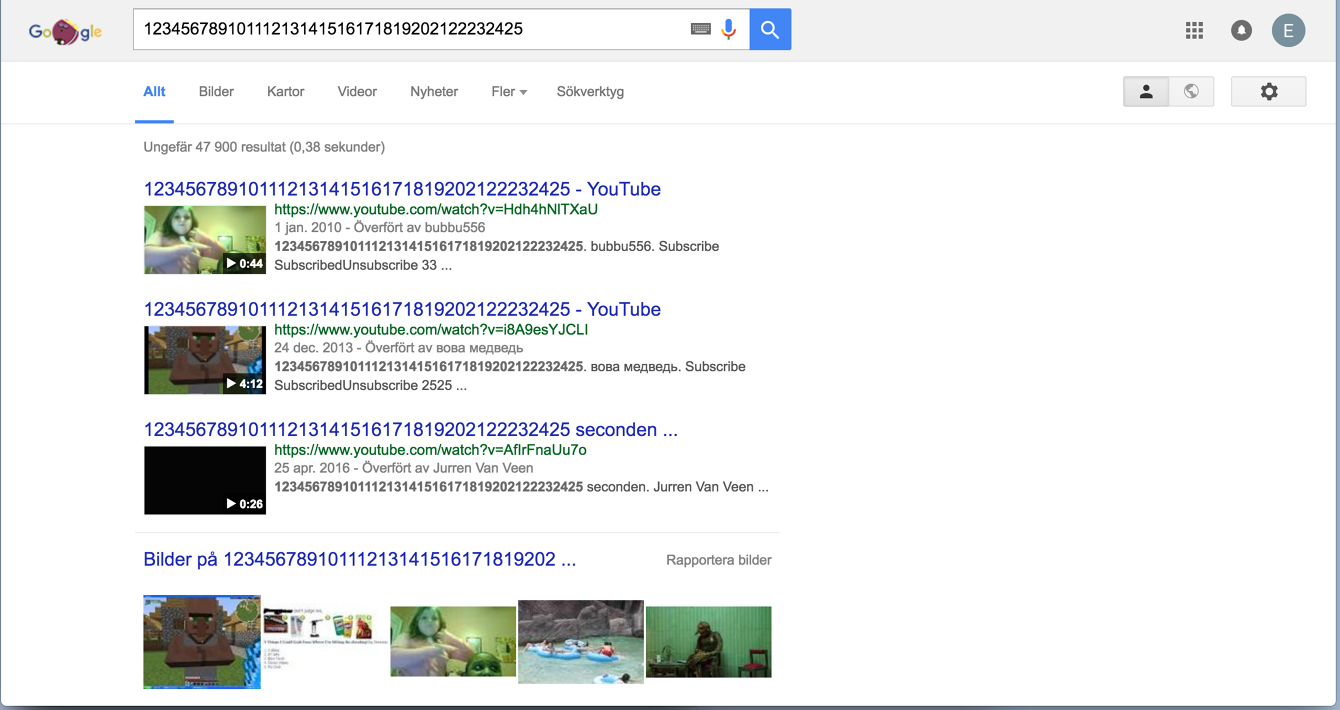Screen dimensions: 1340x710
Task: Switch to global results globe toggle
Action: 1191,92
